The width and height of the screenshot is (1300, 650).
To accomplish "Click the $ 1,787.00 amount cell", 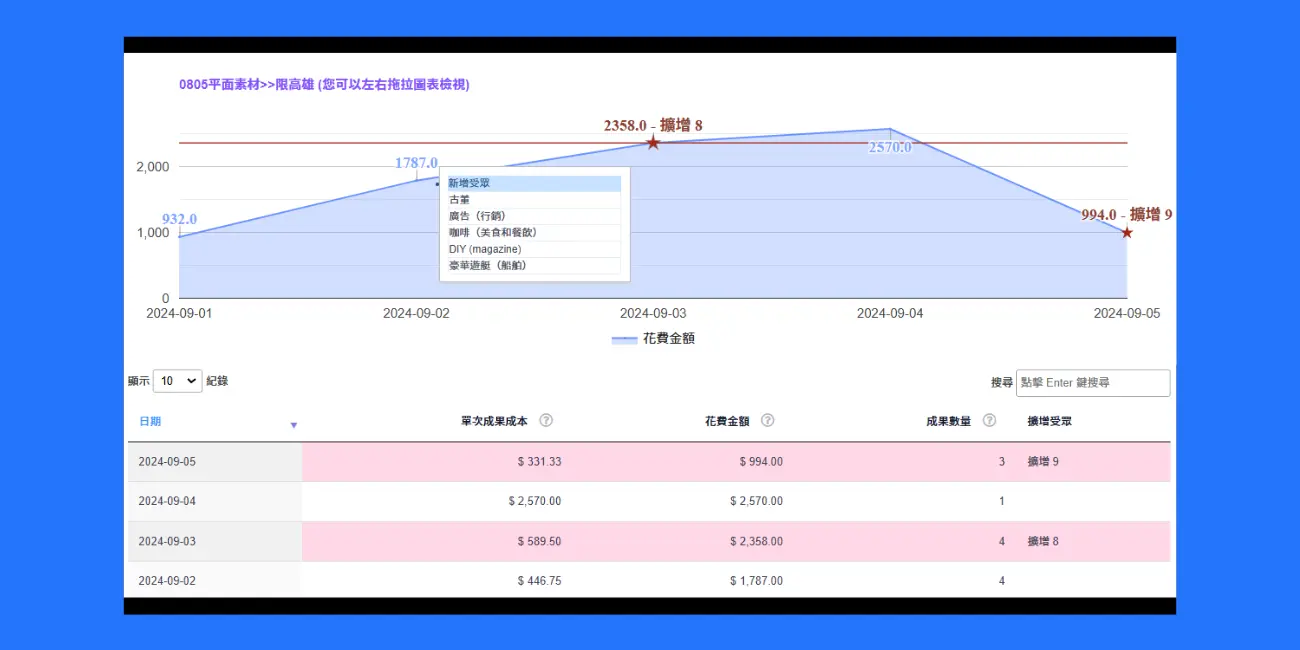I will click(x=756, y=581).
